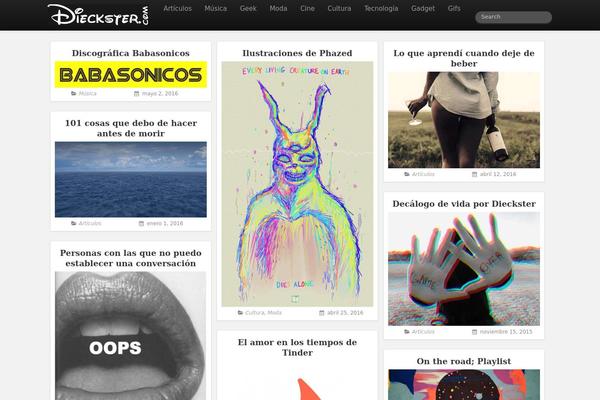Go to the Música section
Viewport: 600px width, 400px height.
[x=215, y=8]
